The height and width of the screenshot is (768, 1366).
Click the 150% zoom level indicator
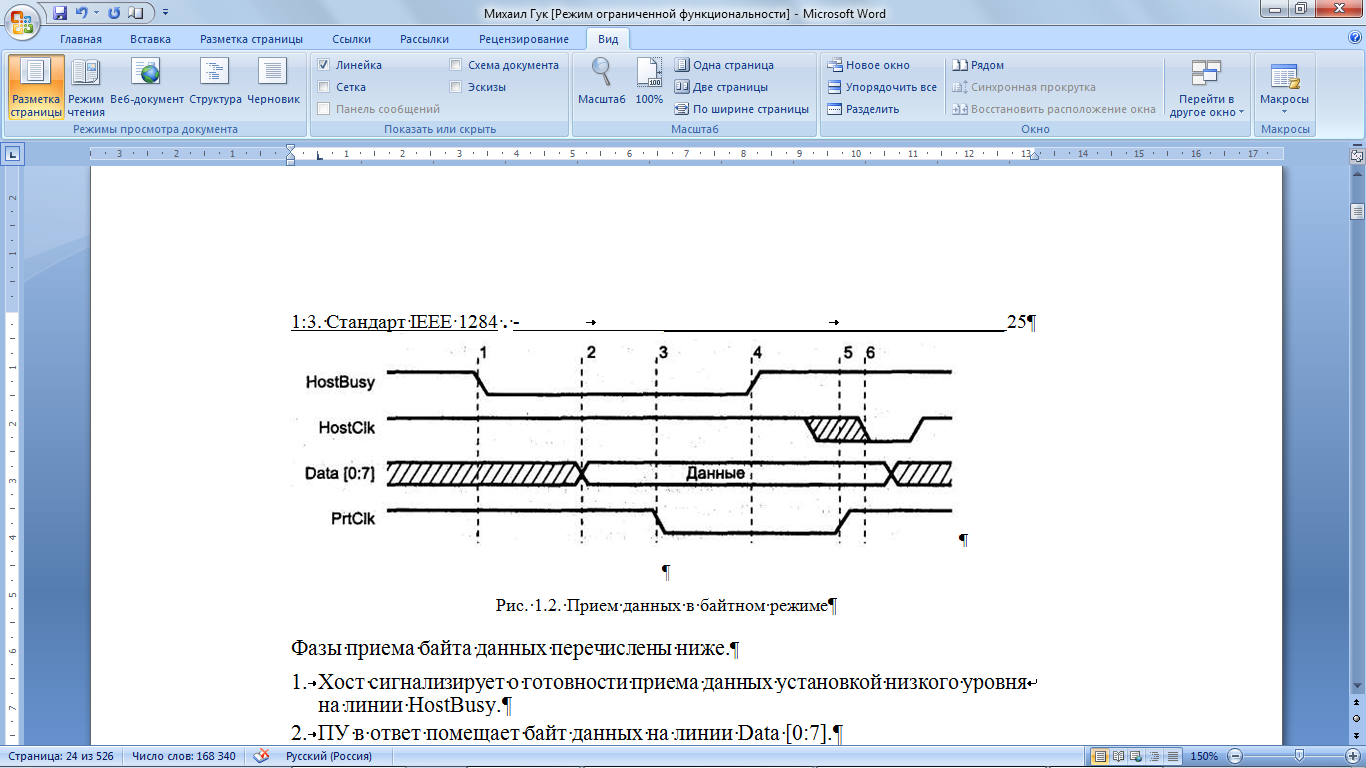[x=1203, y=756]
